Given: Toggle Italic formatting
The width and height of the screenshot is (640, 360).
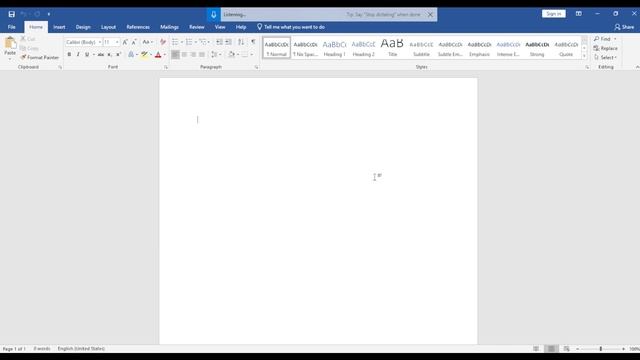Looking at the screenshot, I should (x=78, y=54).
